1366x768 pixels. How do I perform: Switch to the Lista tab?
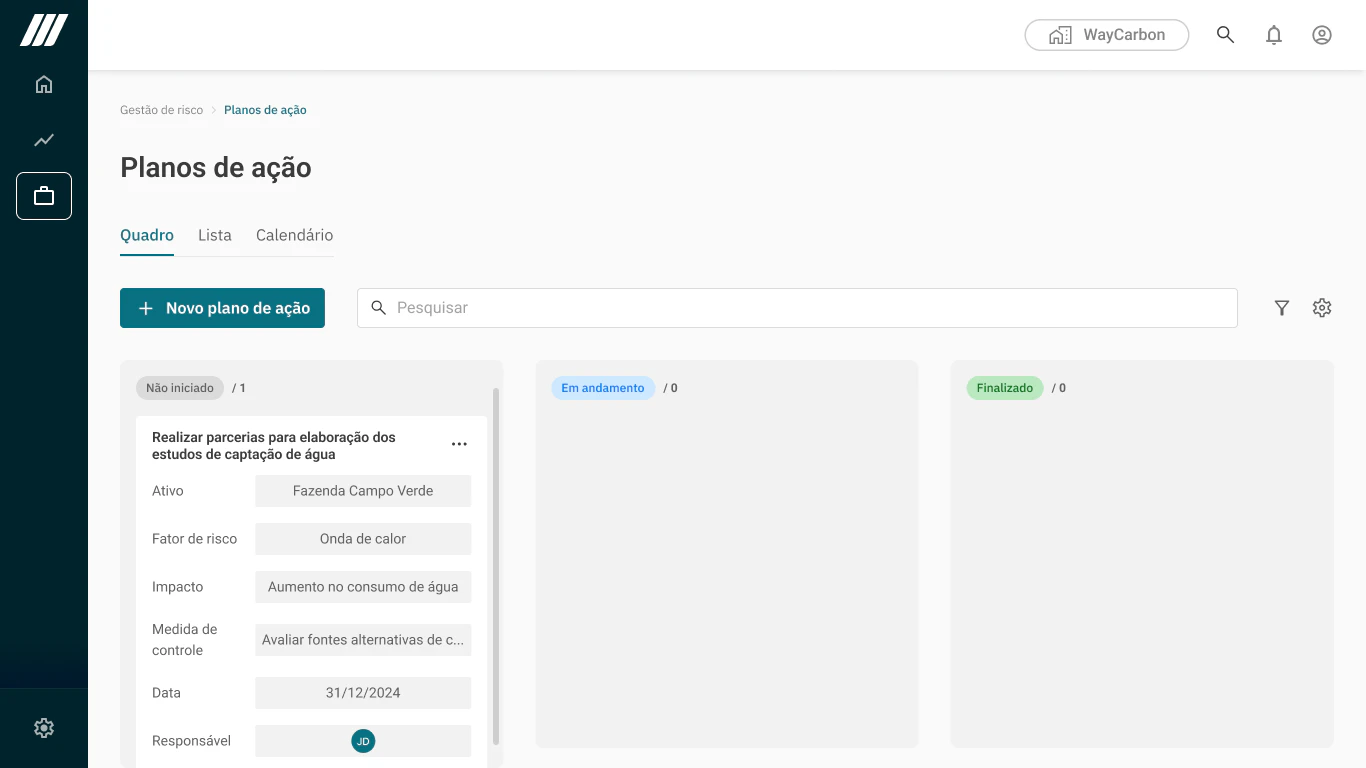214,235
